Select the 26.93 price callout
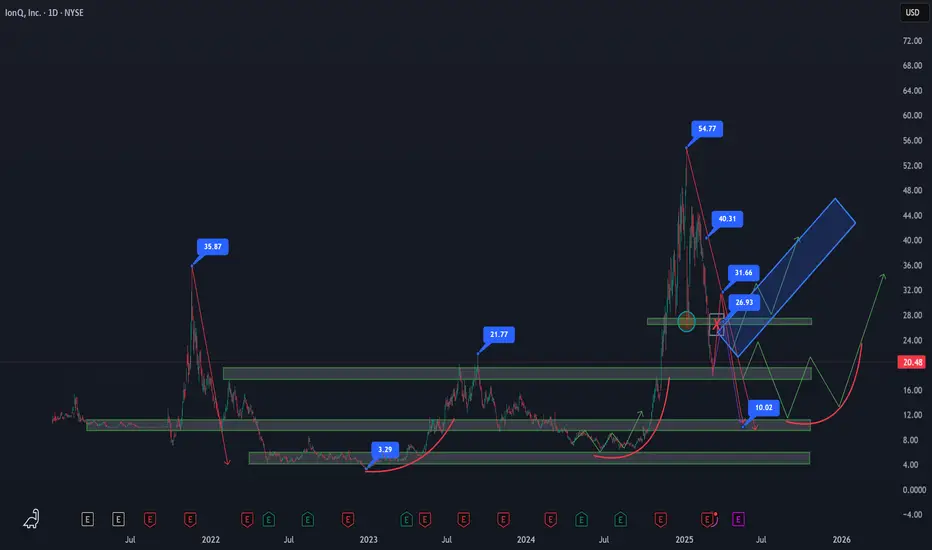932x550 pixels. 744,303
